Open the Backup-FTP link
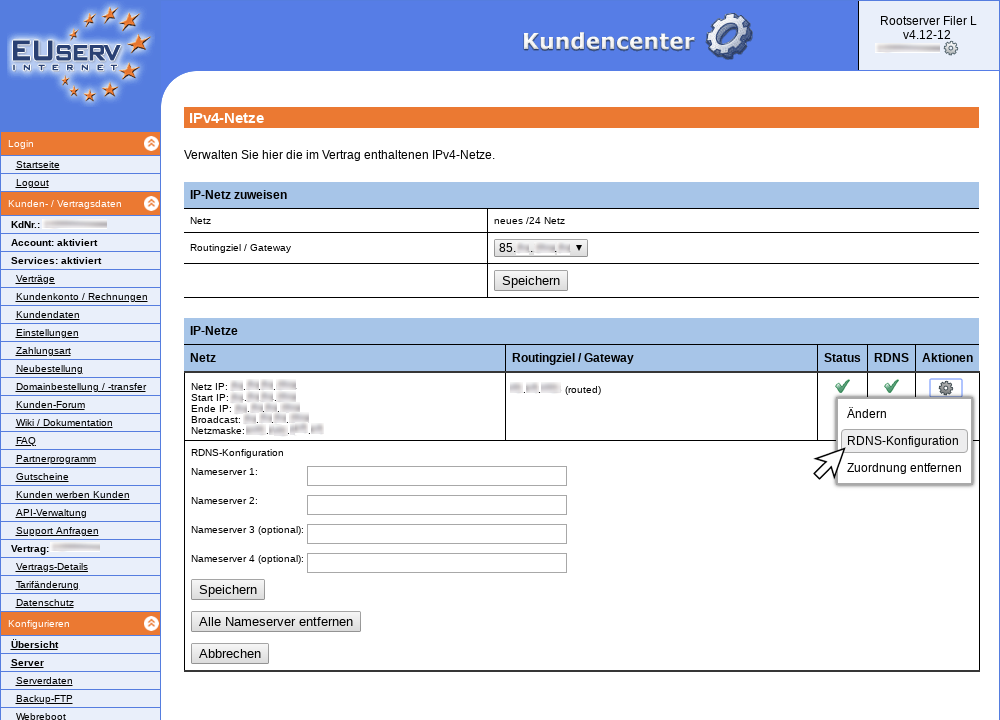Image resolution: width=1000 pixels, height=720 pixels. coord(44,699)
